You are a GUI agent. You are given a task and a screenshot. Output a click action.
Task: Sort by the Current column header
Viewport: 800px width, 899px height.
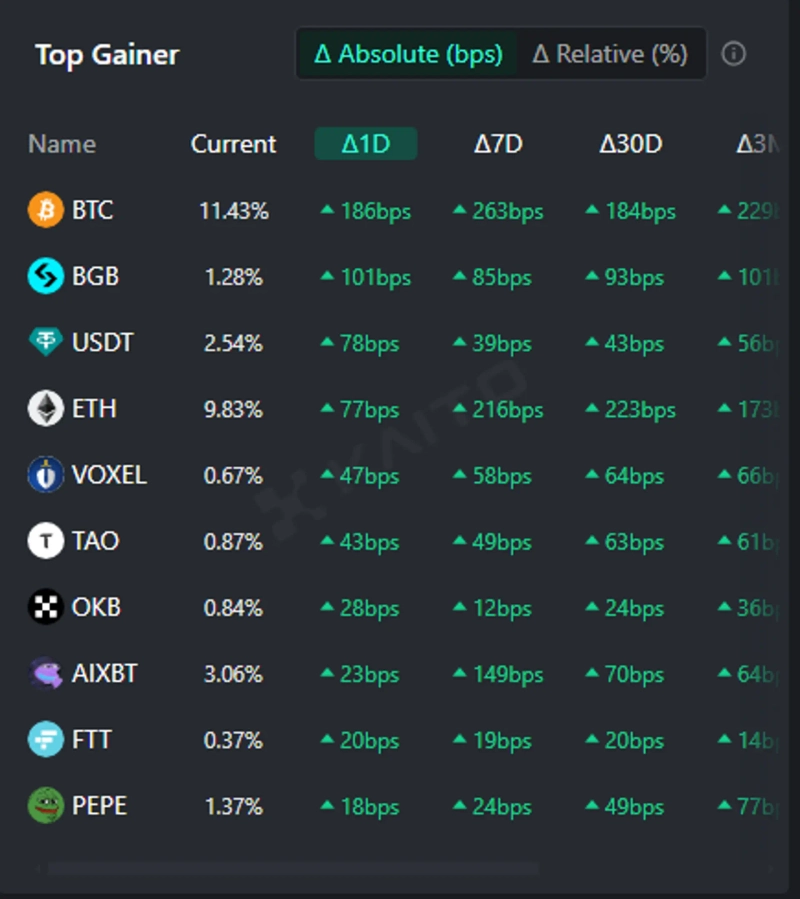[233, 144]
